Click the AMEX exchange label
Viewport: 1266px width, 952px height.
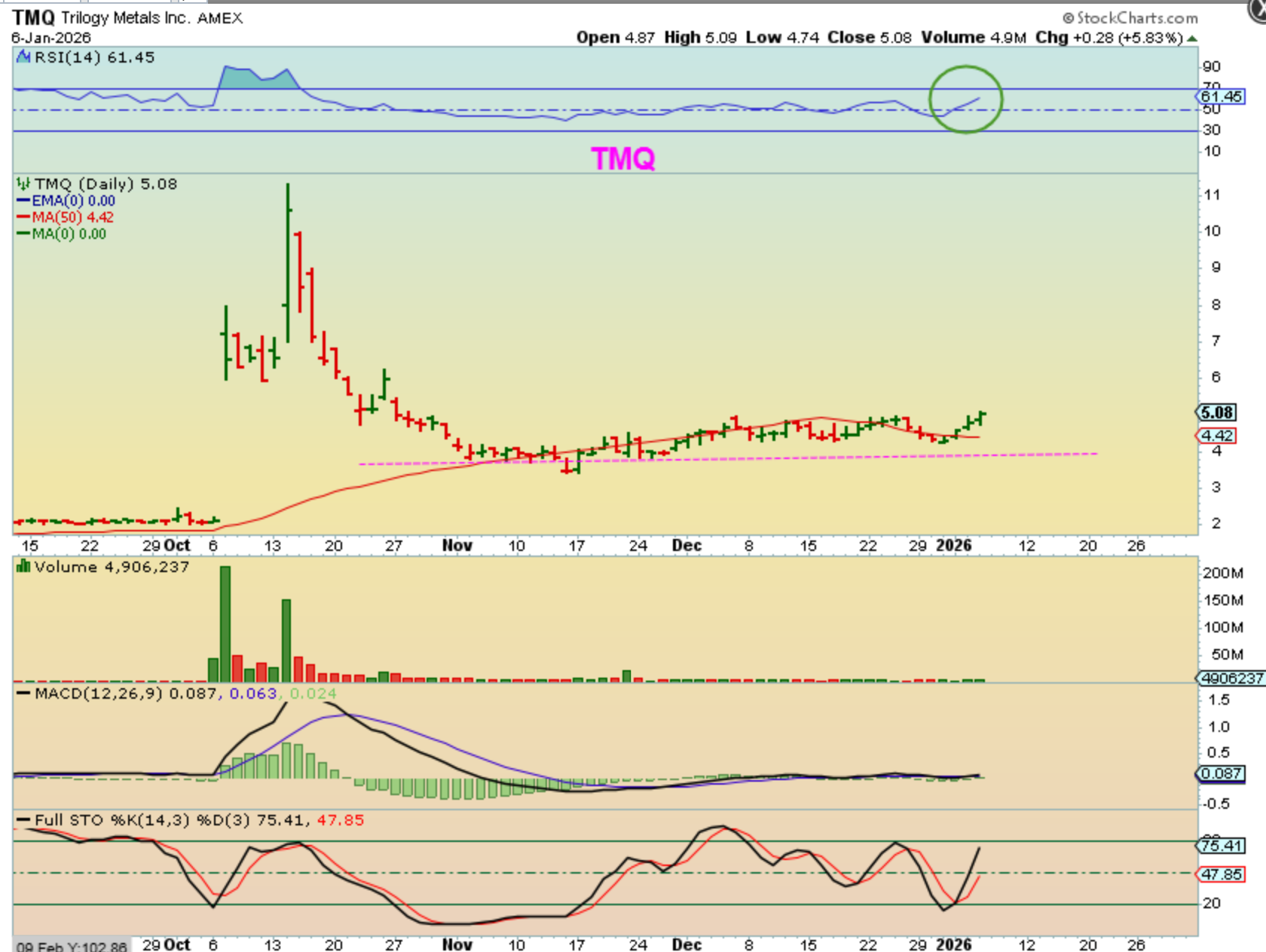pos(220,18)
